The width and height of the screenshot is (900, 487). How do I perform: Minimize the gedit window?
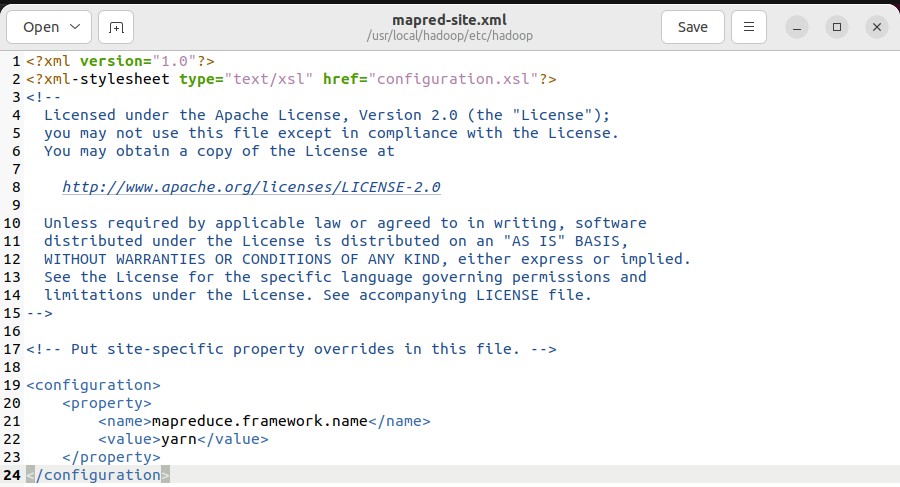[x=797, y=27]
